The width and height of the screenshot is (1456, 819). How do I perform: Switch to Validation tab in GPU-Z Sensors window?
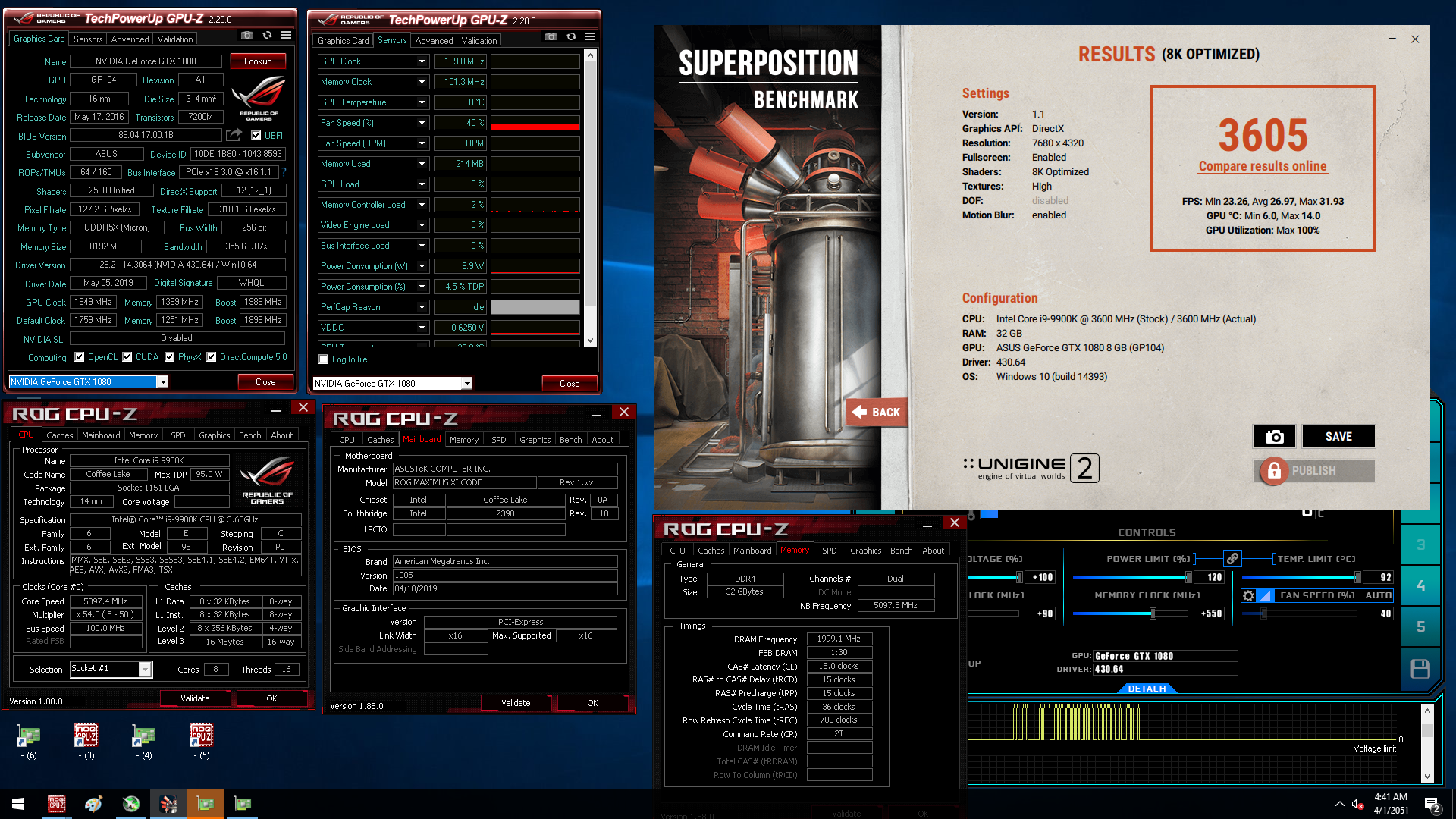(479, 41)
